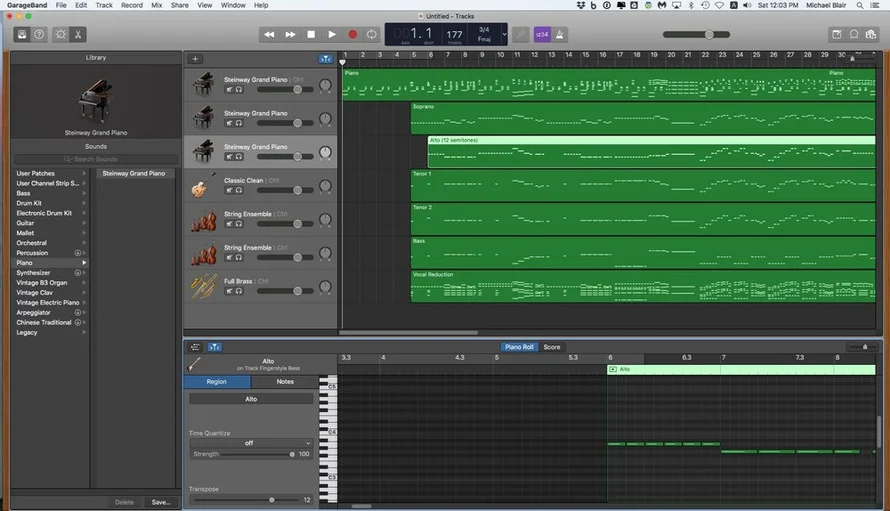Viewport: 890px width, 511px height.
Task: Click the Rewind transport button
Action: tap(269, 35)
